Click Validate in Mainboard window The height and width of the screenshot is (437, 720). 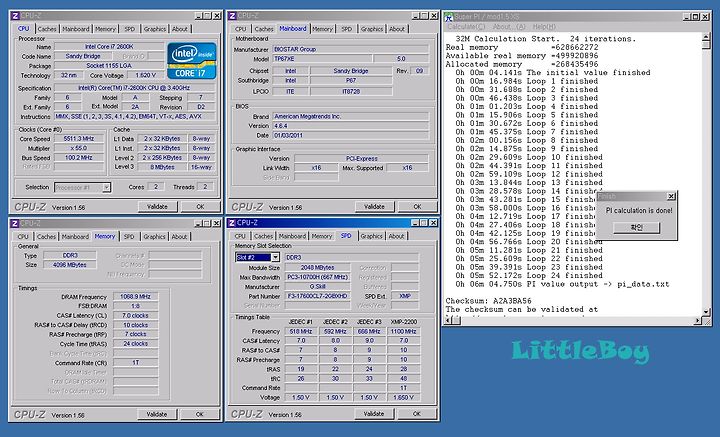pos(374,207)
